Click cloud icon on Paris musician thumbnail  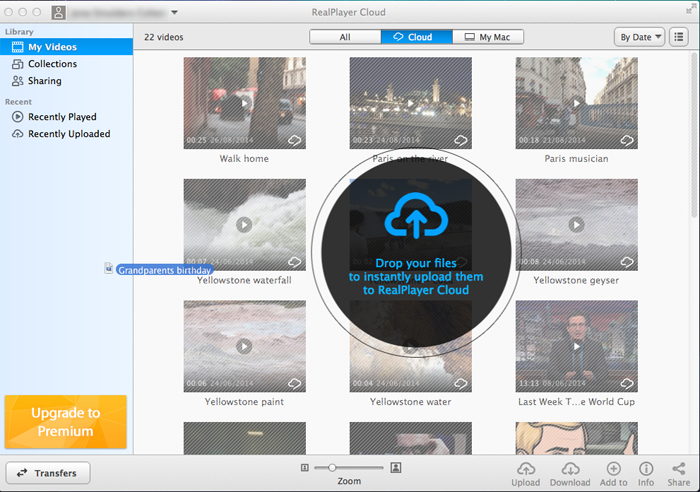(x=627, y=140)
